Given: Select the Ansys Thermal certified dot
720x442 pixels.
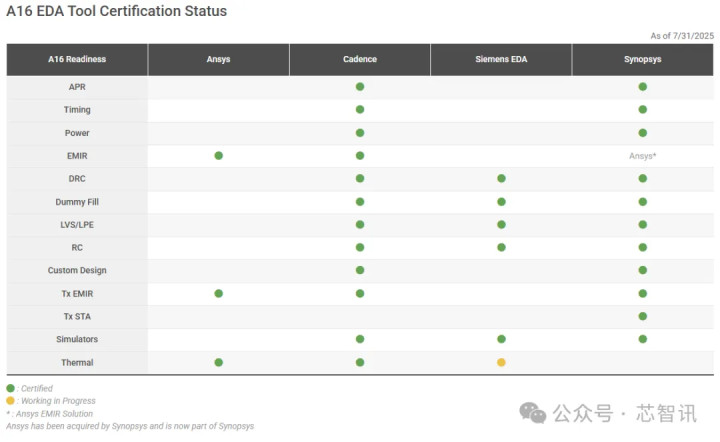Looking at the screenshot, I should 218,362.
